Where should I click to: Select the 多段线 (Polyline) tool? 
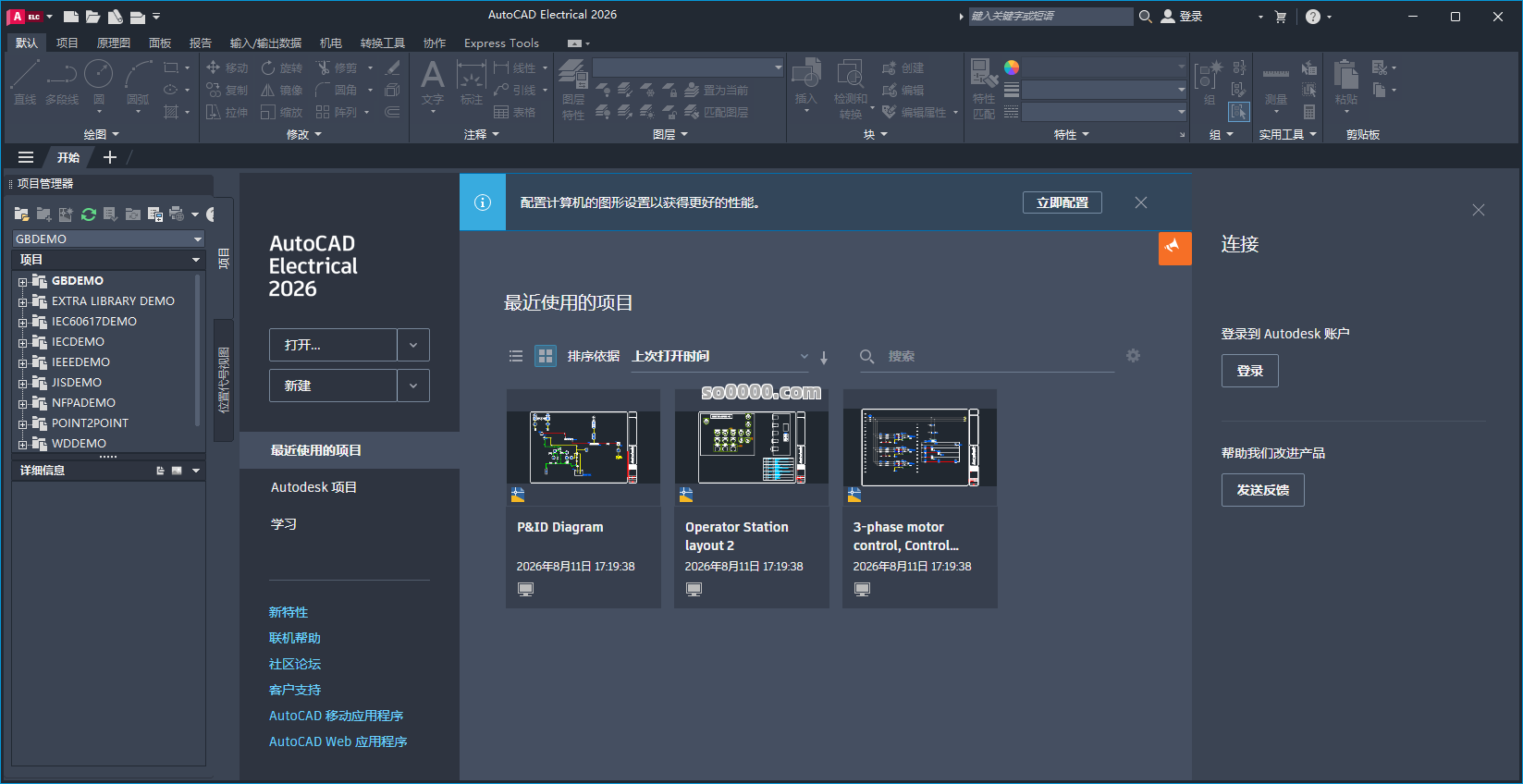pos(62,82)
